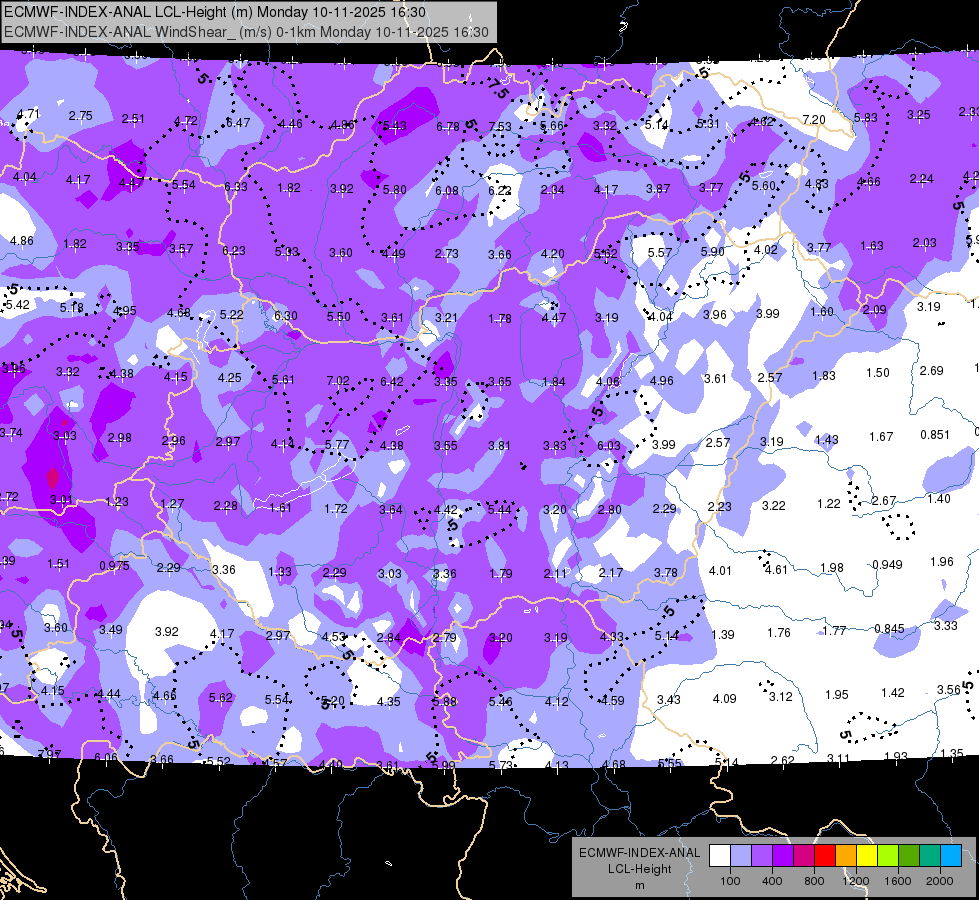Click the wind shear value '5.88'
Screen dimensions: 979x900
pyautogui.click(x=445, y=701)
